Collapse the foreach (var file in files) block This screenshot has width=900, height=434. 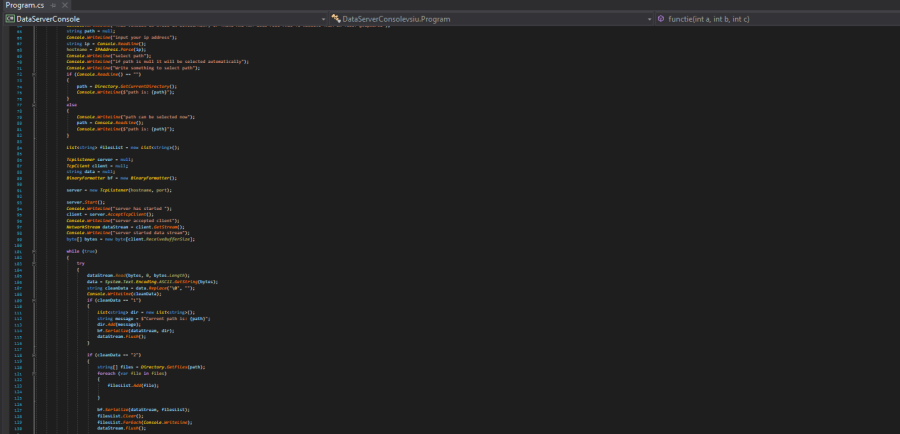[x=34, y=373]
